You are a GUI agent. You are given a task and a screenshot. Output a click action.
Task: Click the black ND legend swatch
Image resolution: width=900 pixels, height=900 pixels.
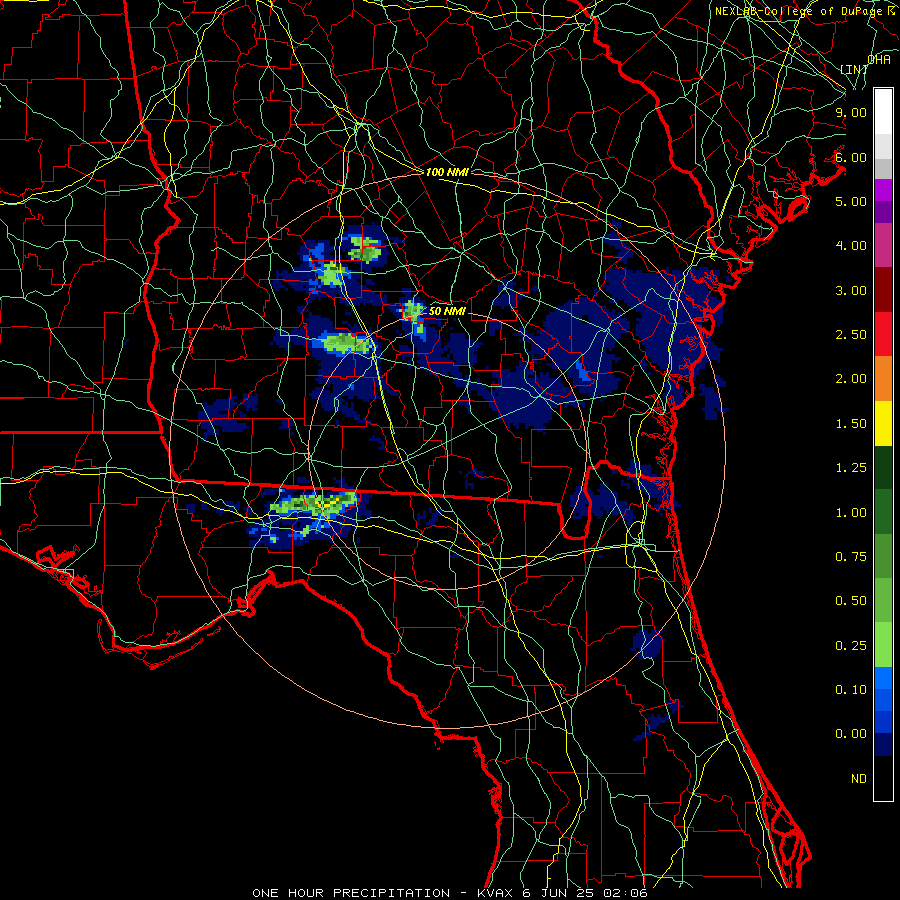click(883, 778)
